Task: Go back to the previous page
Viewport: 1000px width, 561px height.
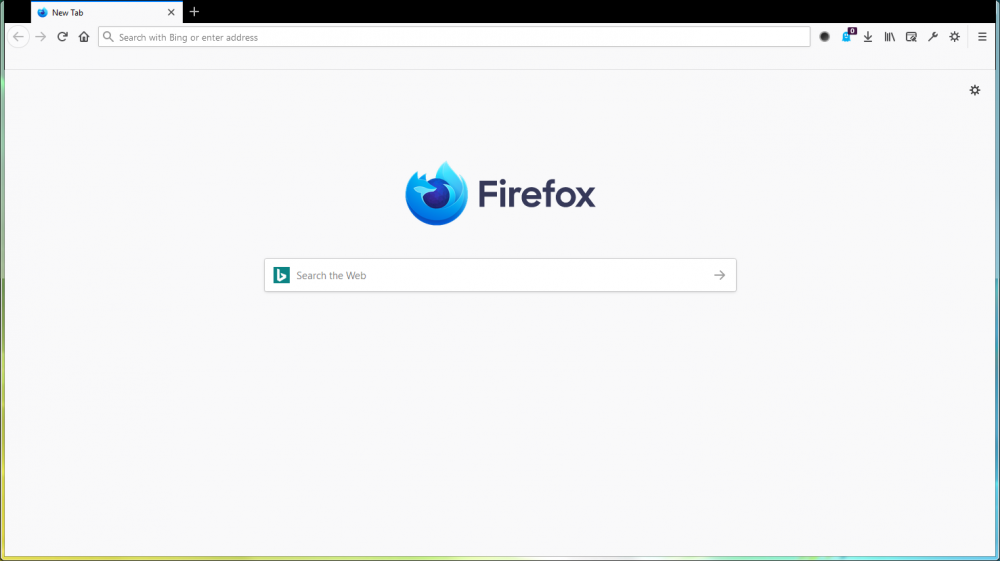Action: (18, 37)
